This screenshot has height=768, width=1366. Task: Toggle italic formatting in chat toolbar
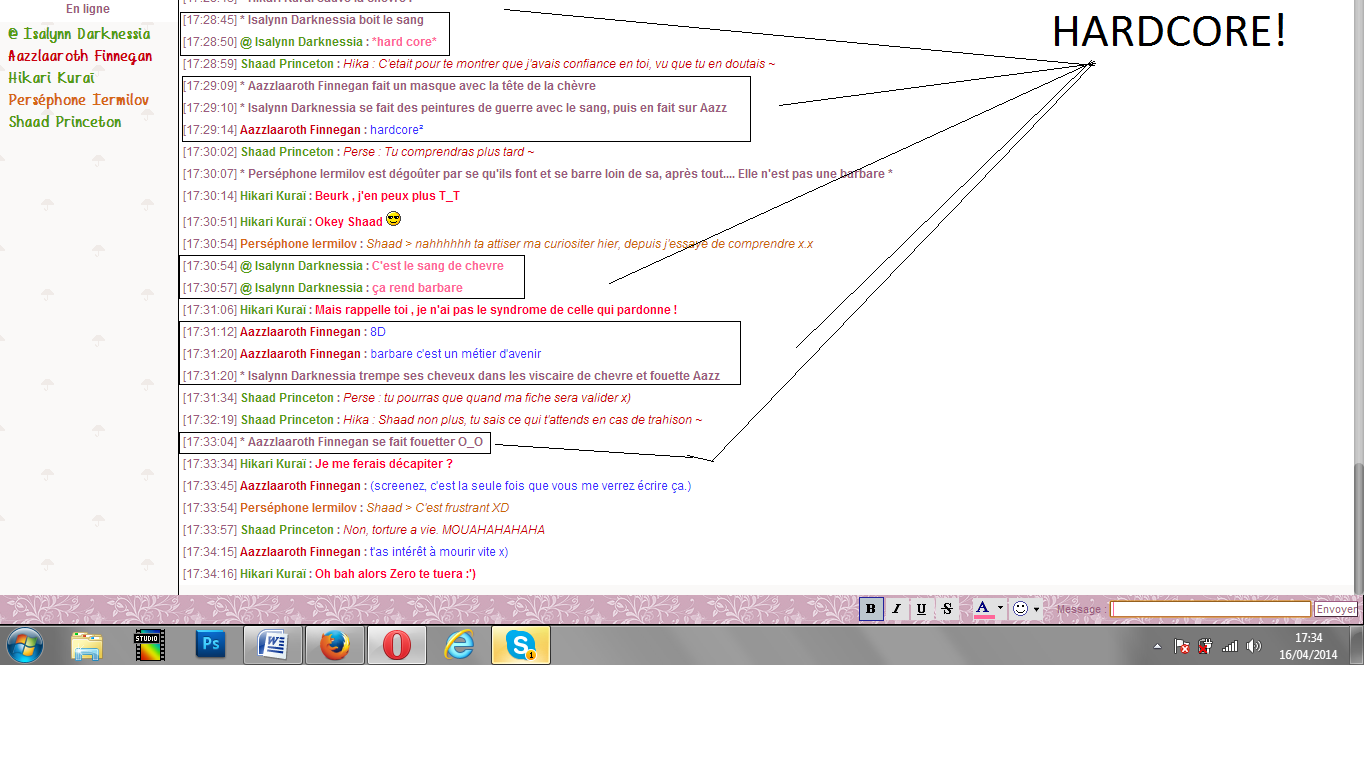click(896, 609)
